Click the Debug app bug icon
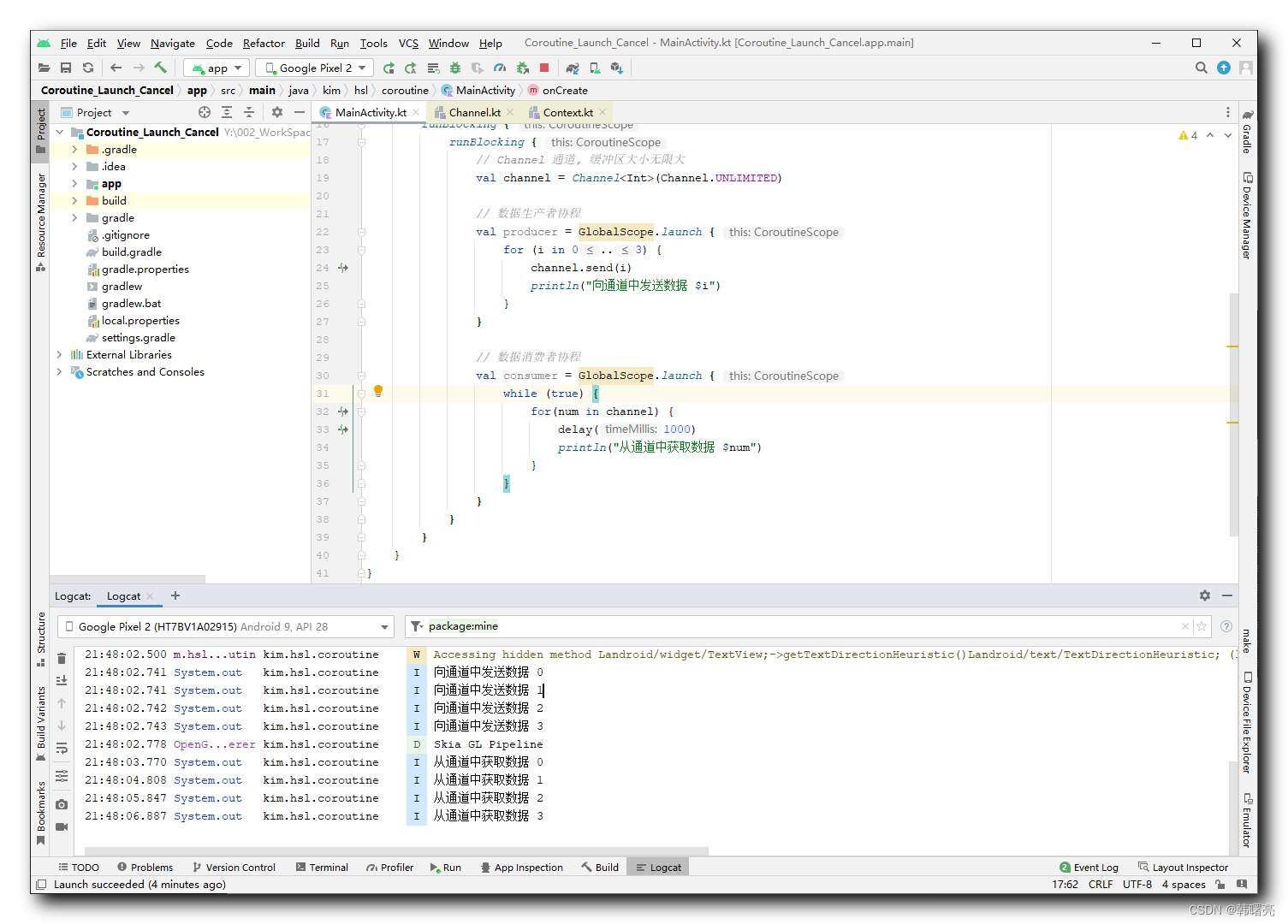 [455, 68]
